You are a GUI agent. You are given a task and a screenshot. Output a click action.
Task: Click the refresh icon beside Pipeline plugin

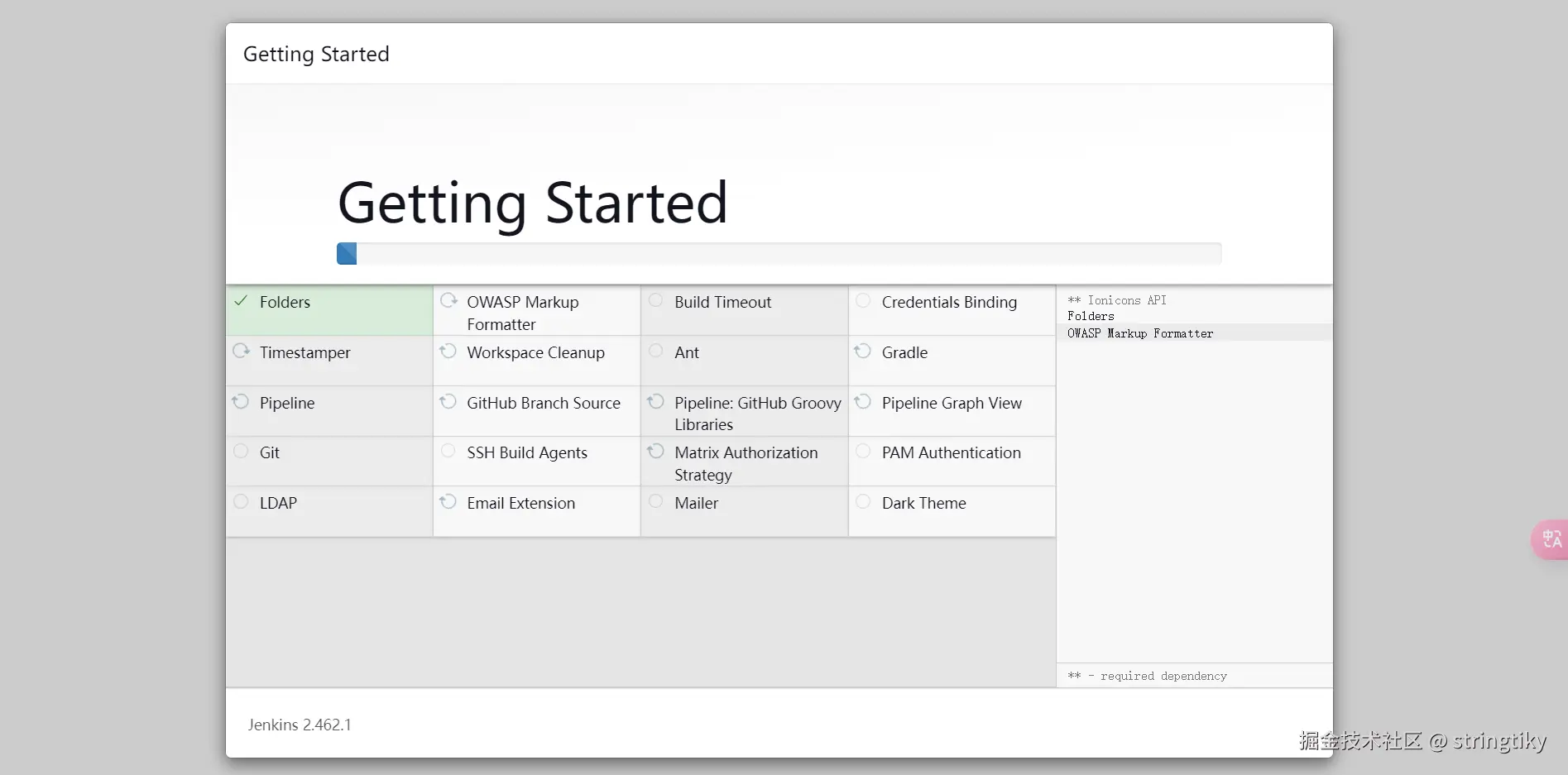[x=240, y=401]
